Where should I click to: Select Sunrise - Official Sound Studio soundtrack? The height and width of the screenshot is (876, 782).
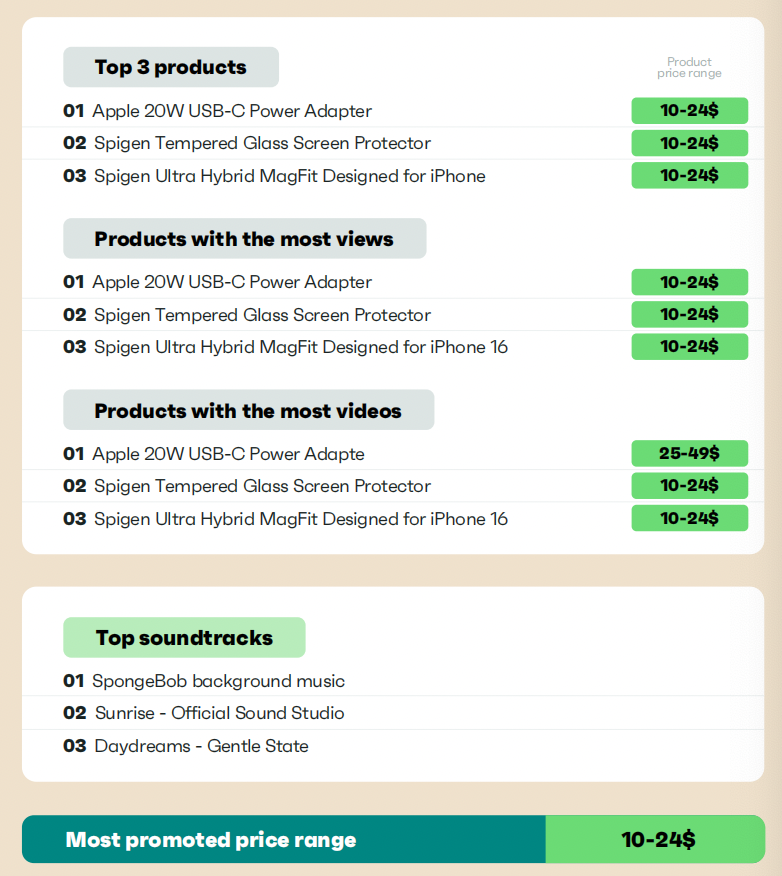pyautogui.click(x=220, y=713)
